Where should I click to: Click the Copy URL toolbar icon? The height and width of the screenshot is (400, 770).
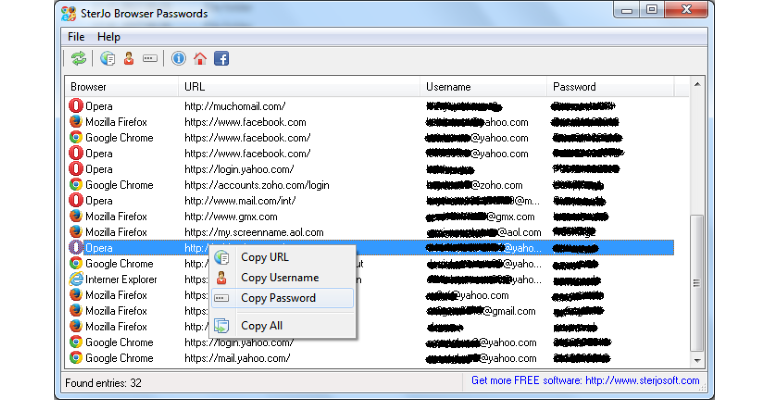(x=108, y=59)
